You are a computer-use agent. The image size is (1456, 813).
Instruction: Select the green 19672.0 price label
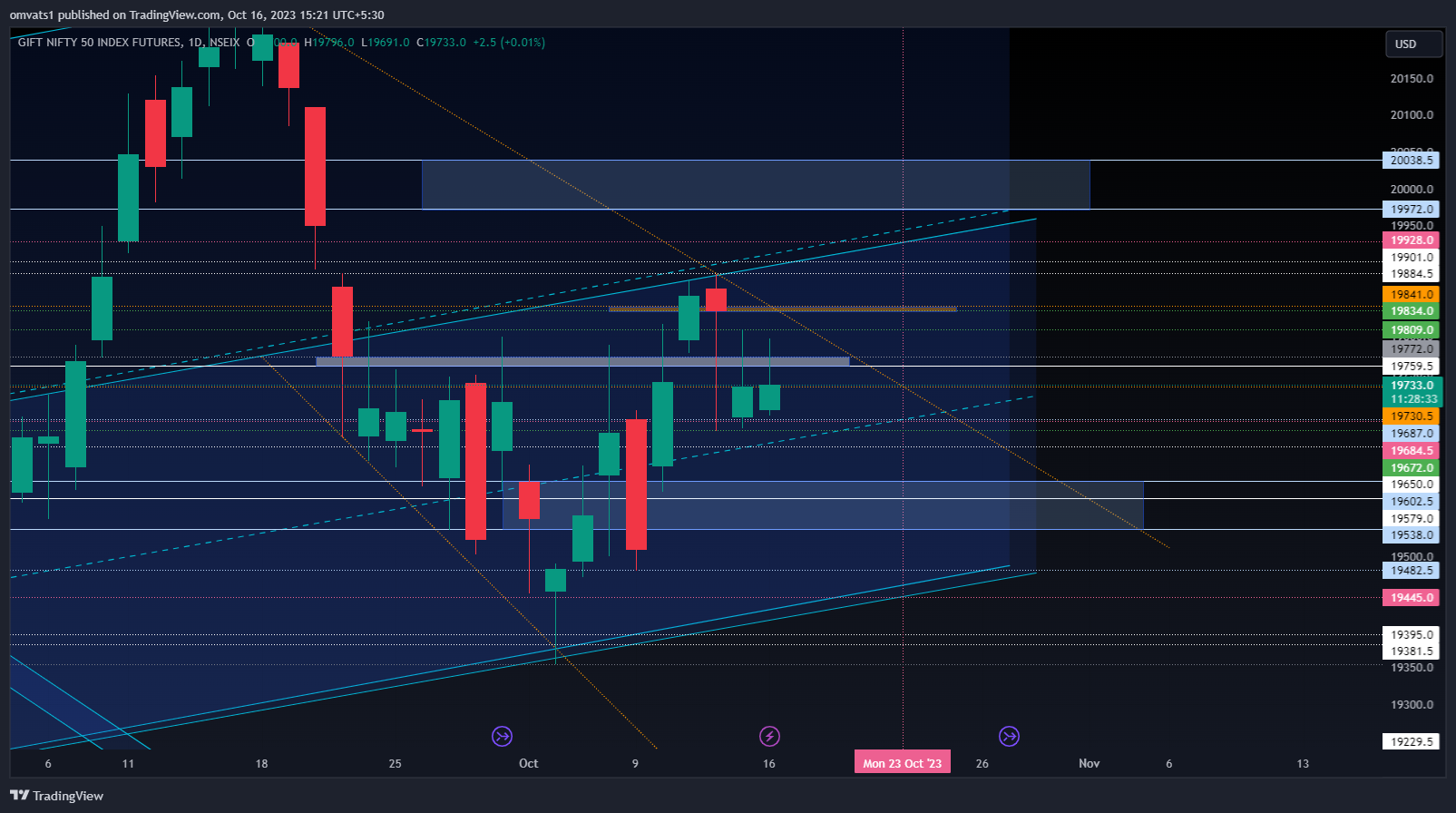click(x=1412, y=468)
